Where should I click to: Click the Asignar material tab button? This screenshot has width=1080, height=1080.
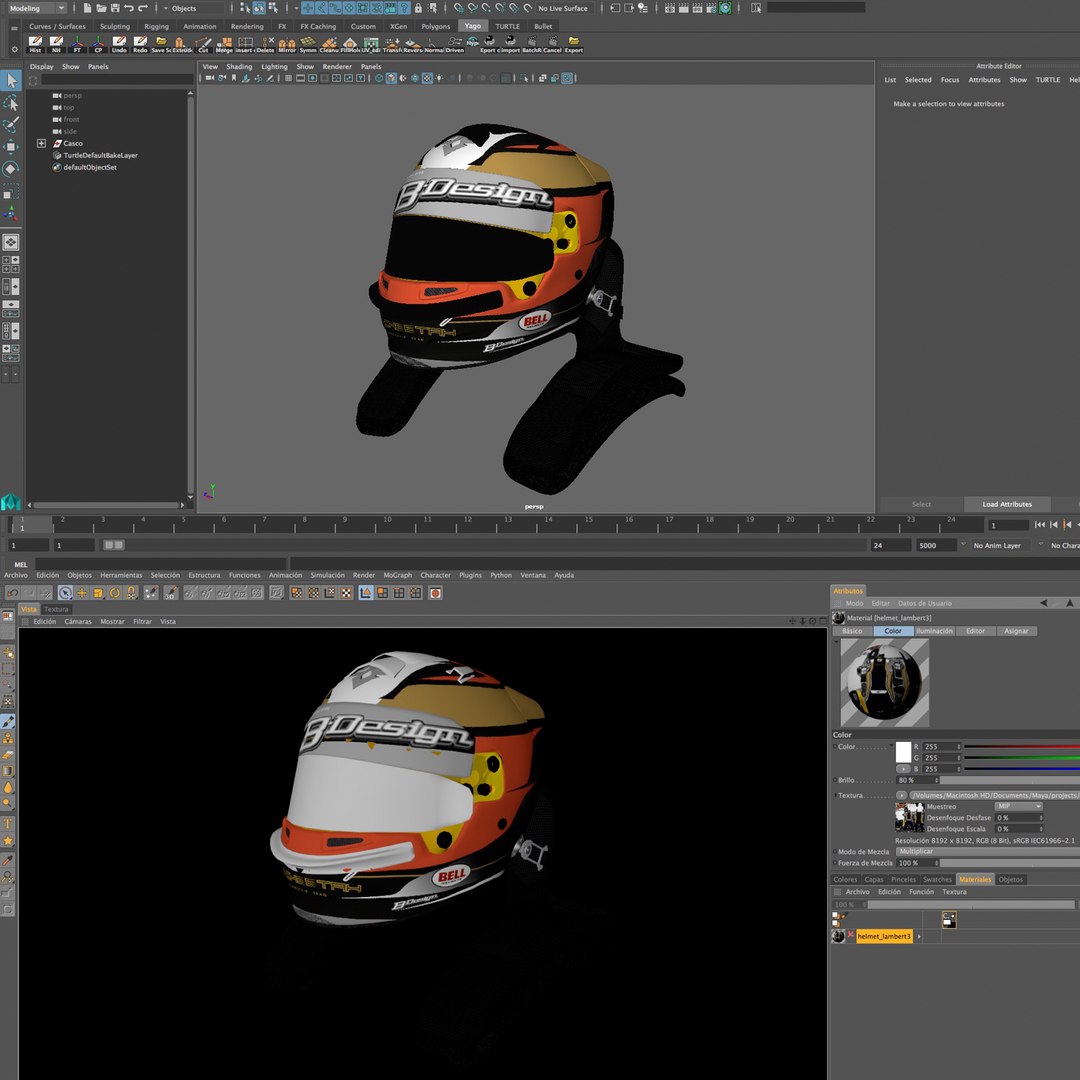click(1016, 631)
